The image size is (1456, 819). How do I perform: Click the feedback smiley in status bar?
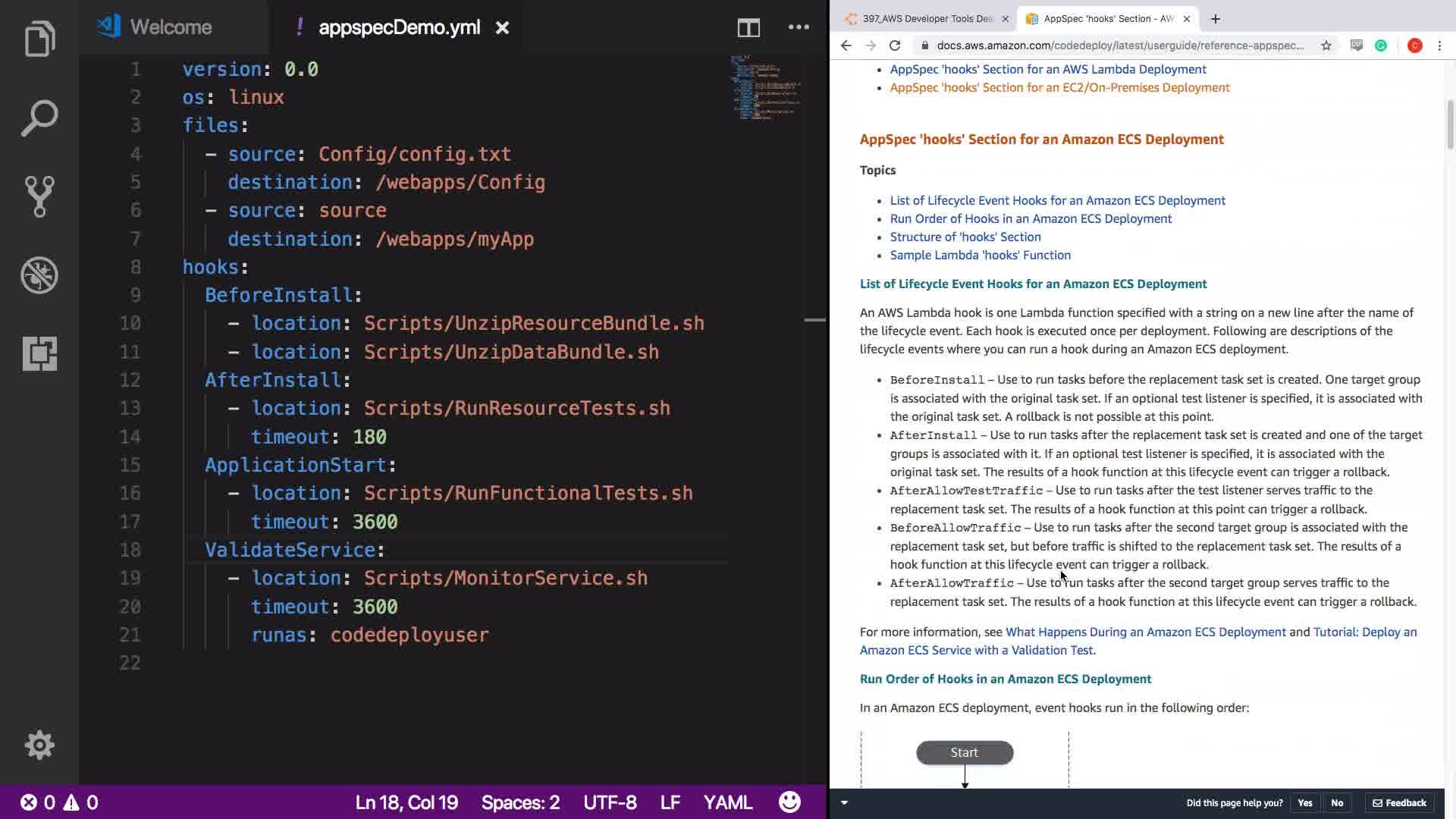[789, 802]
